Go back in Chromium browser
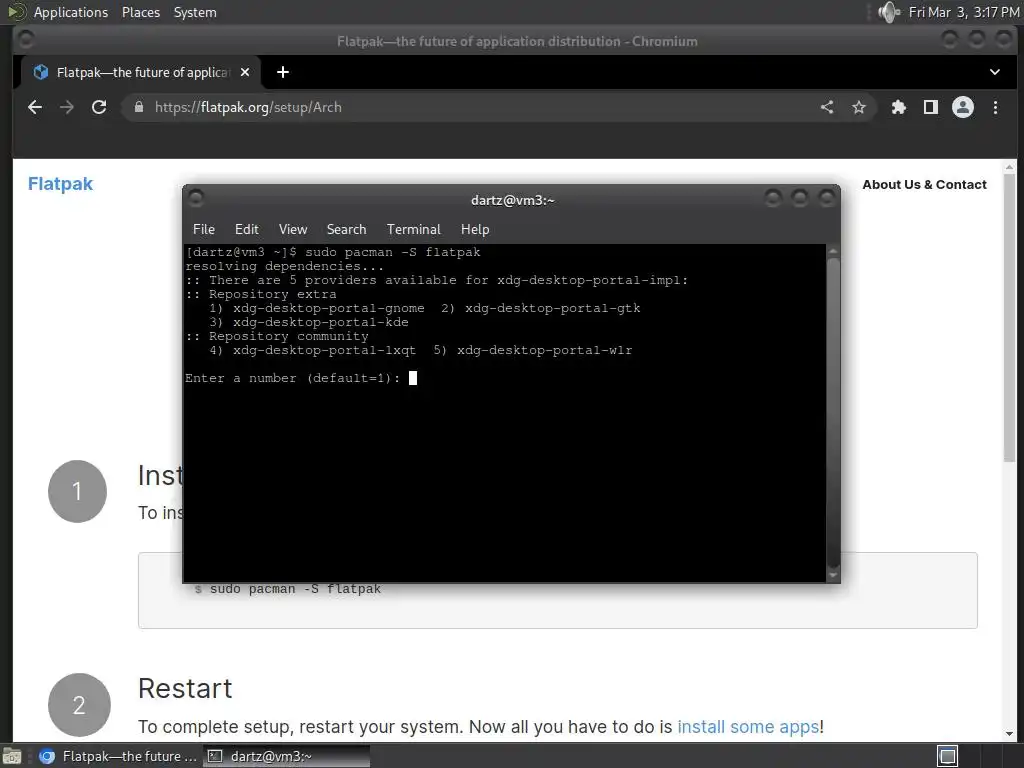The width and height of the screenshot is (1024, 768). (35, 107)
